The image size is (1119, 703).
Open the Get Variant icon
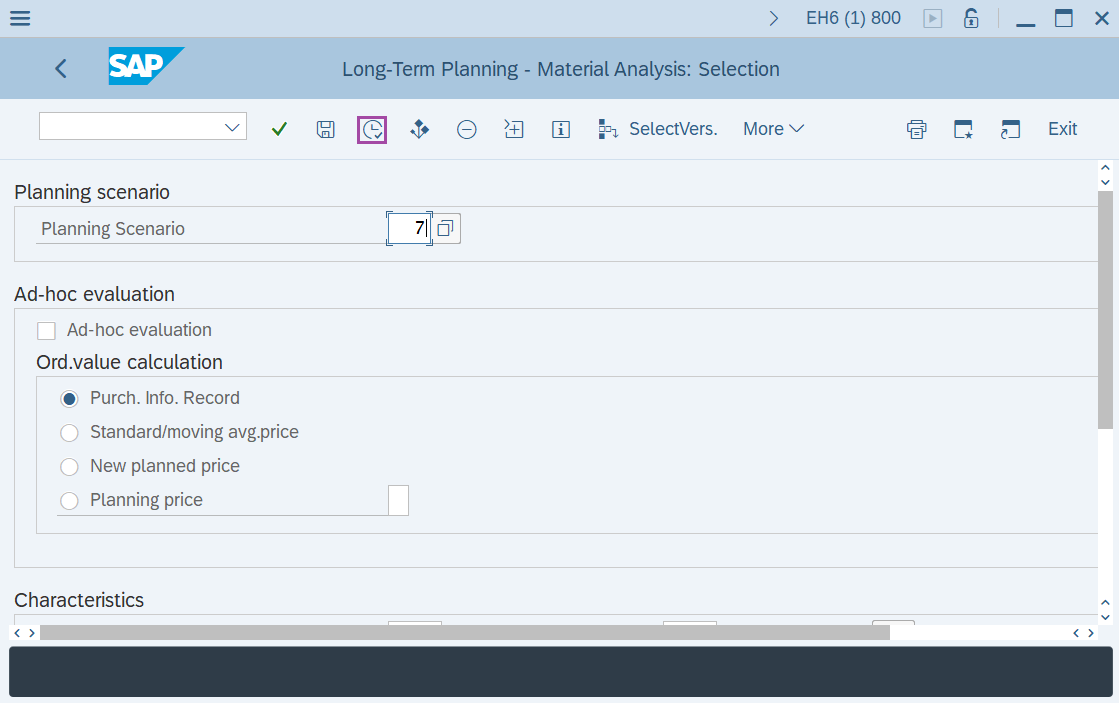click(419, 129)
